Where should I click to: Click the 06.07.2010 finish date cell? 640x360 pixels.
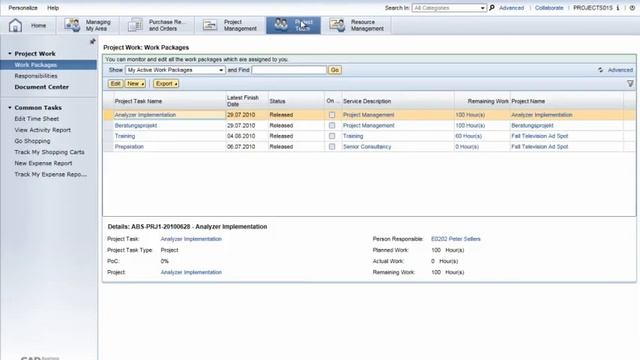click(x=241, y=147)
